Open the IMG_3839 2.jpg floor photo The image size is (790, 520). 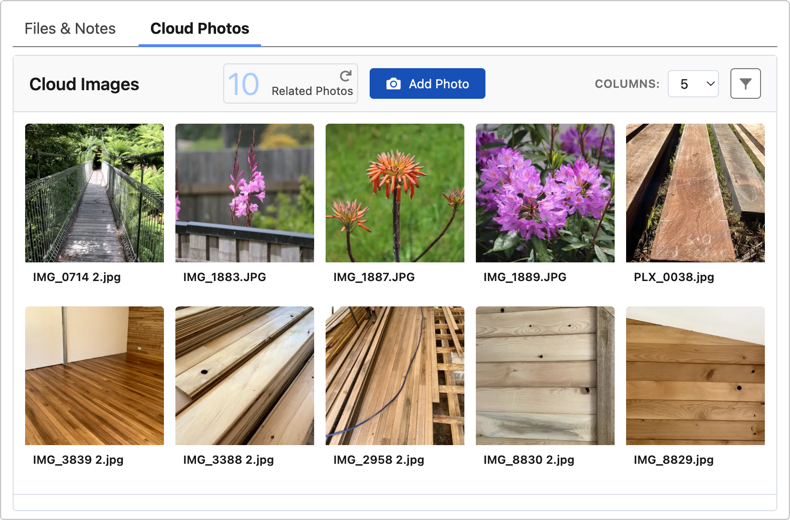coord(94,376)
